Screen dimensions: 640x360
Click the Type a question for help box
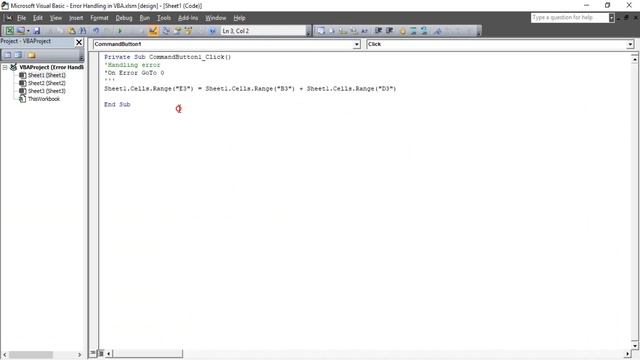(x=569, y=18)
